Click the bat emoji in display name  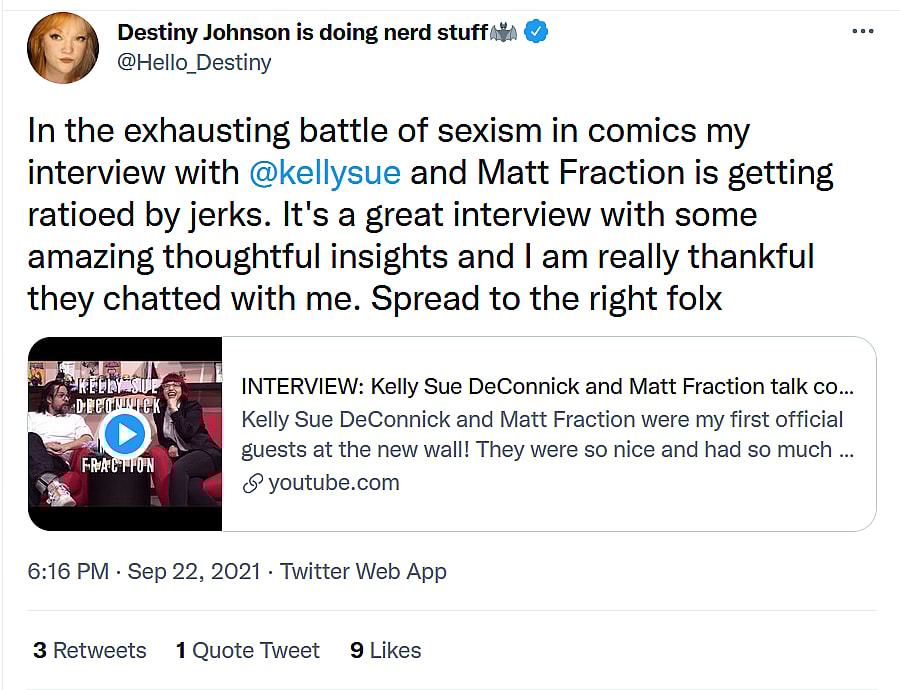pyautogui.click(x=502, y=32)
